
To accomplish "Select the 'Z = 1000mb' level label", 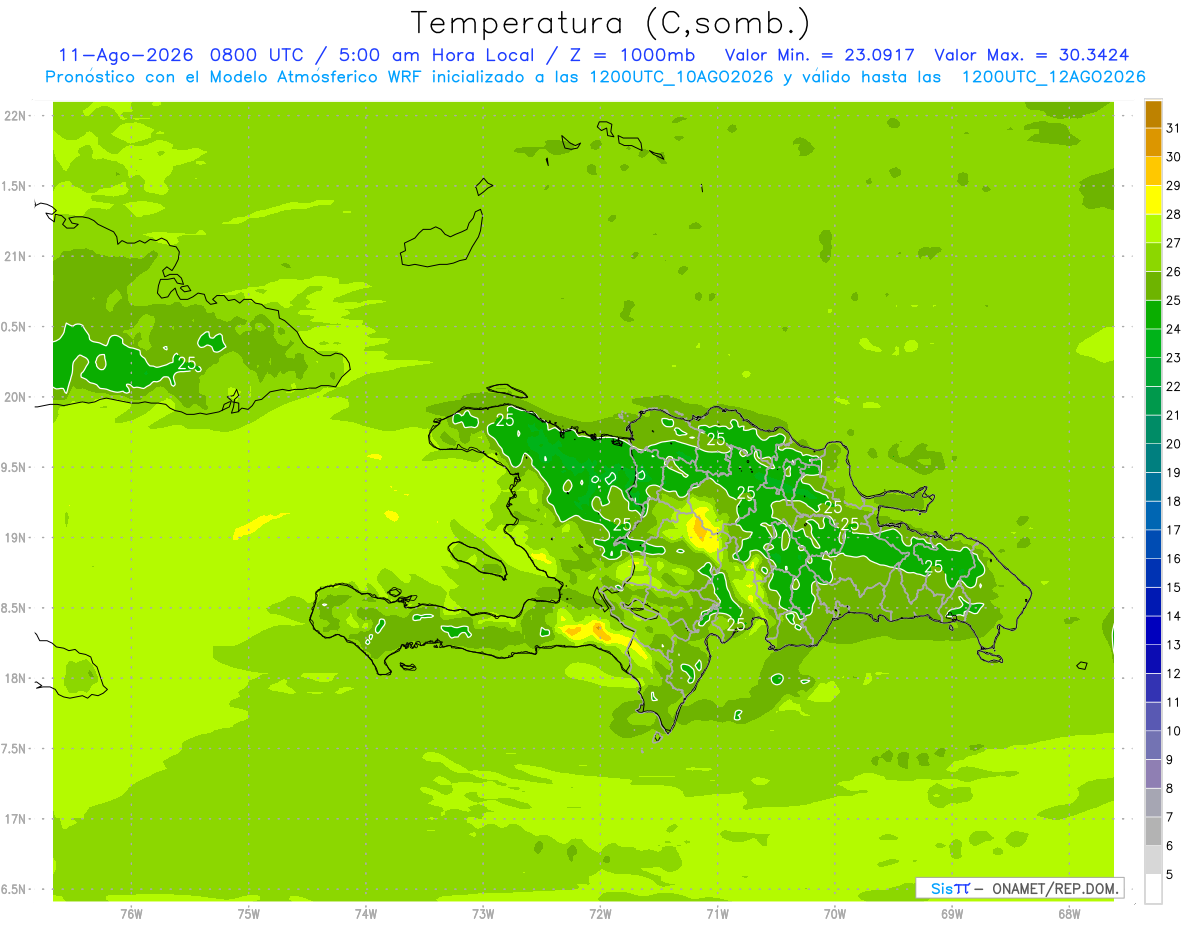I will 635,55.
